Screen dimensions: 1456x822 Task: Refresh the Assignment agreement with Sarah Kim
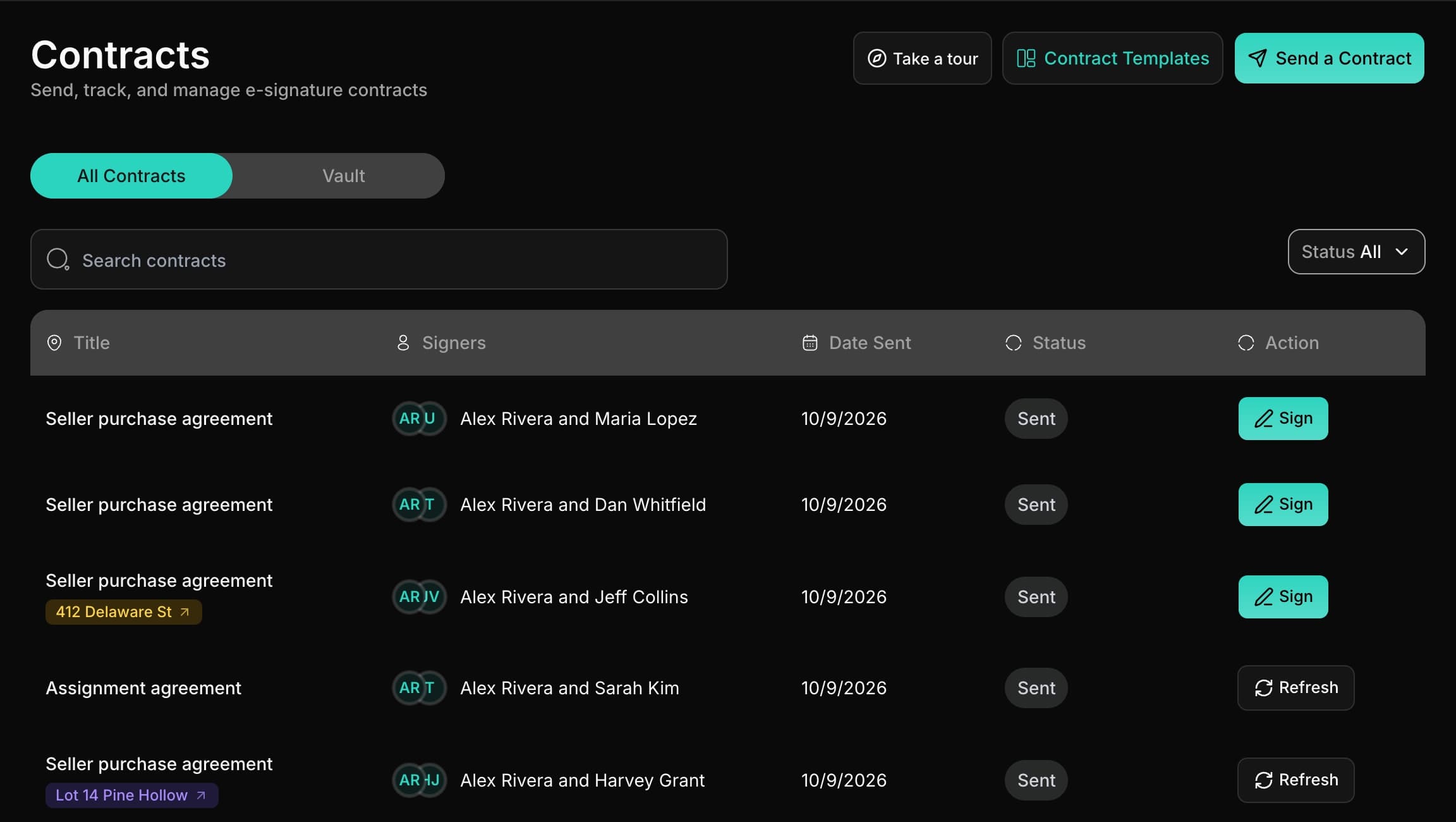click(x=1296, y=688)
